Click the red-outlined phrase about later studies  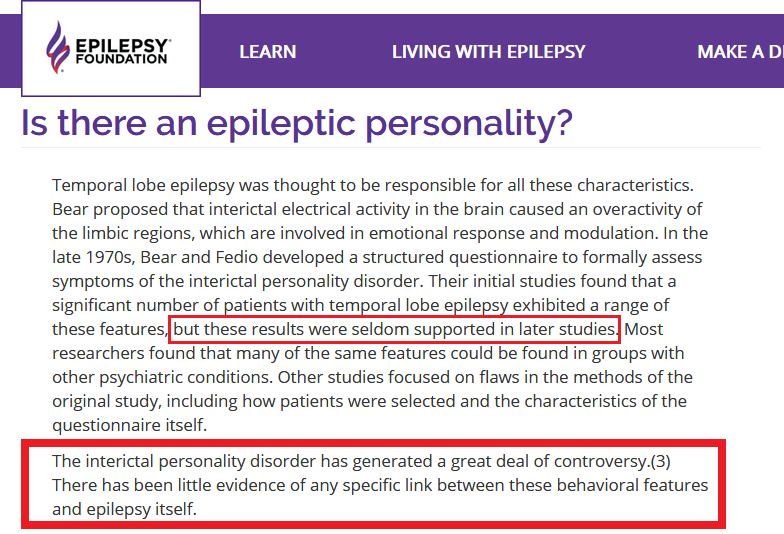click(x=396, y=329)
